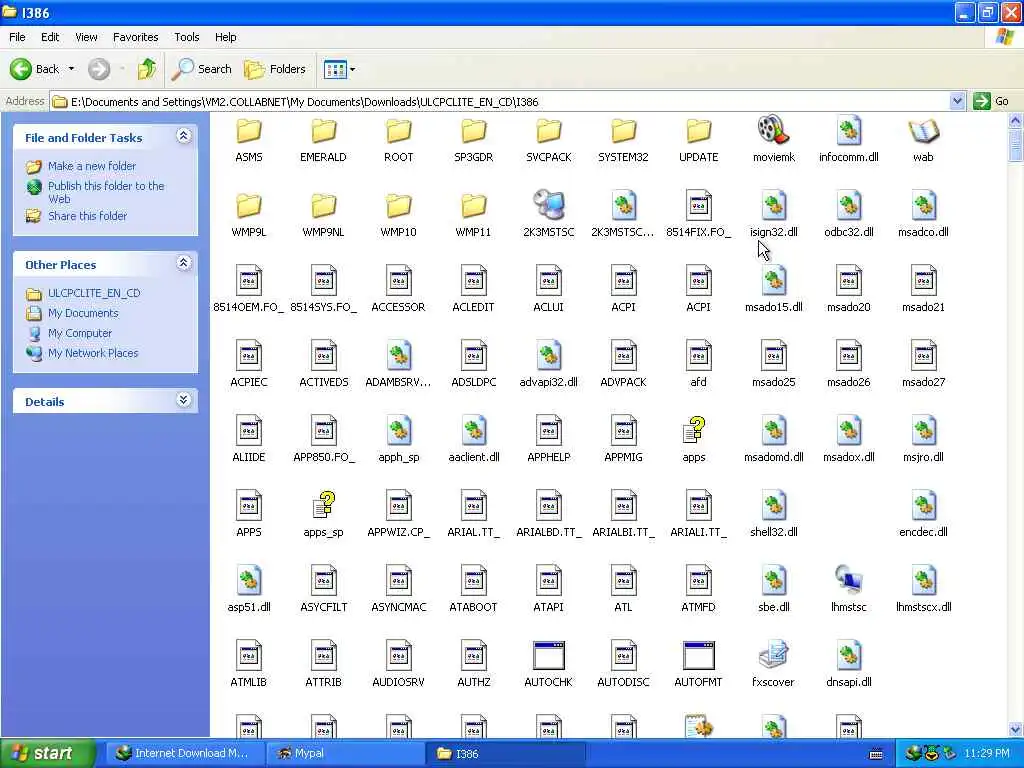Image resolution: width=1024 pixels, height=768 pixels.
Task: Collapse the File and Folder Tasks panel
Action: (x=184, y=136)
